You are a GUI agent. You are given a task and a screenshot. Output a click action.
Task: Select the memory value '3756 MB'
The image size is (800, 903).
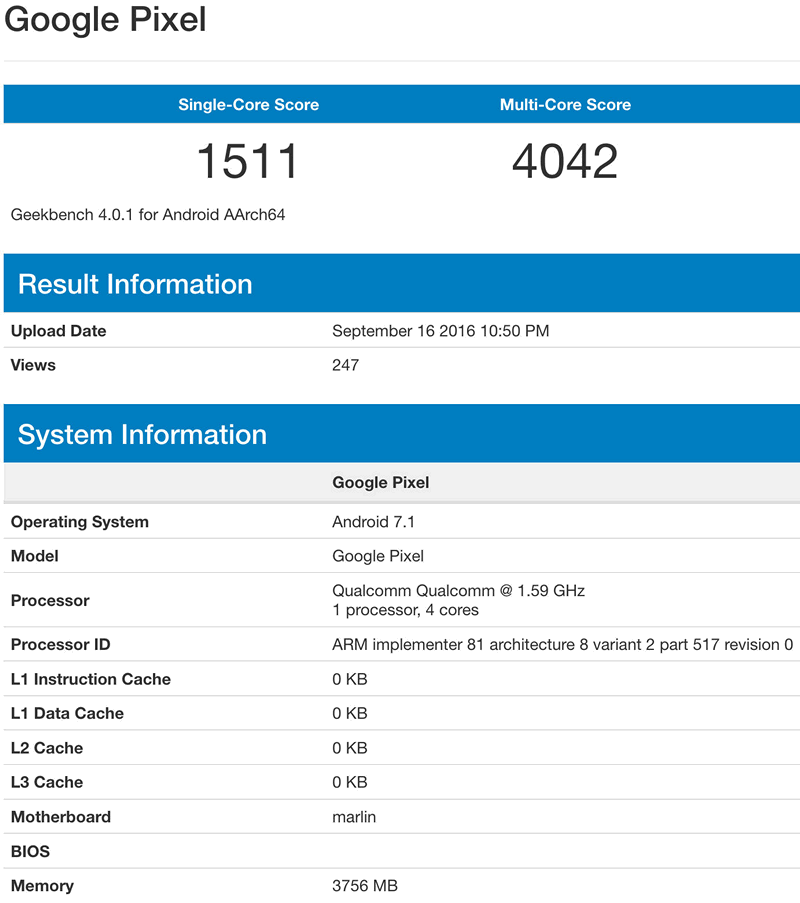click(365, 886)
